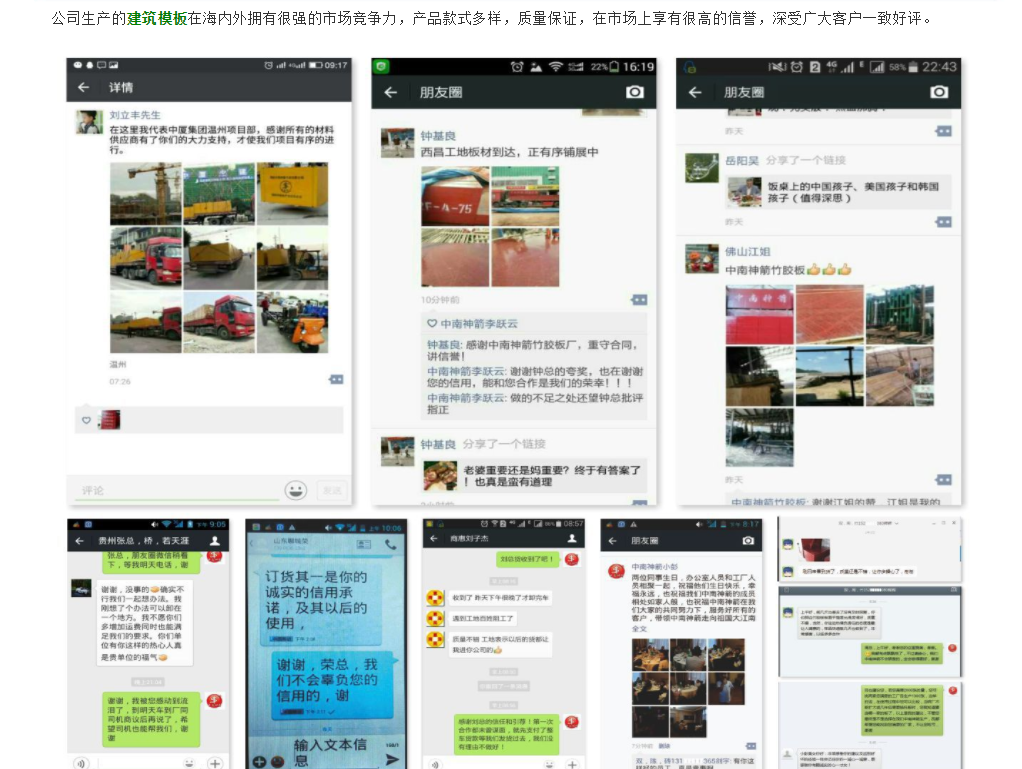Tap camera icon in 22:43 朋友圈 screenshot

[x=938, y=92]
